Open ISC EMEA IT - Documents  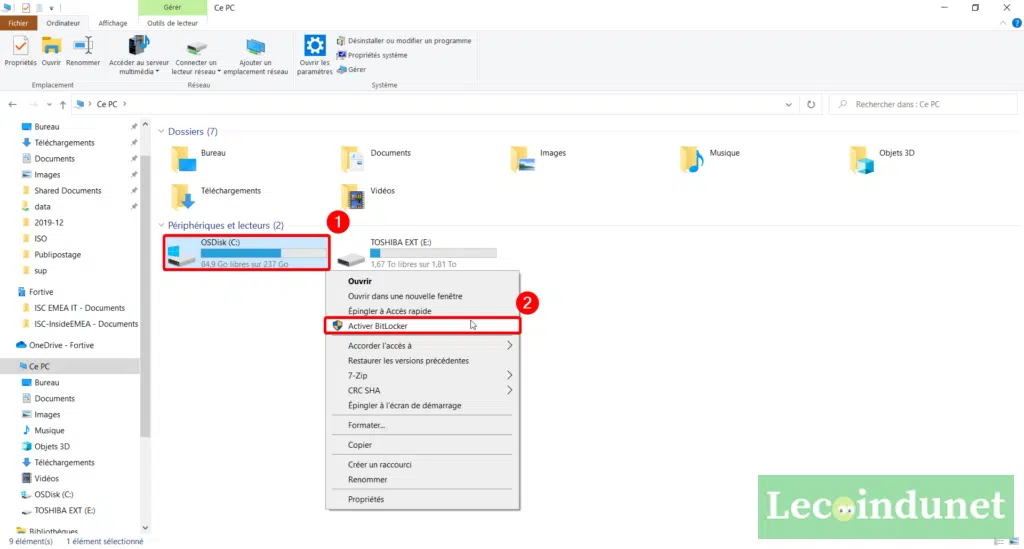(79, 308)
